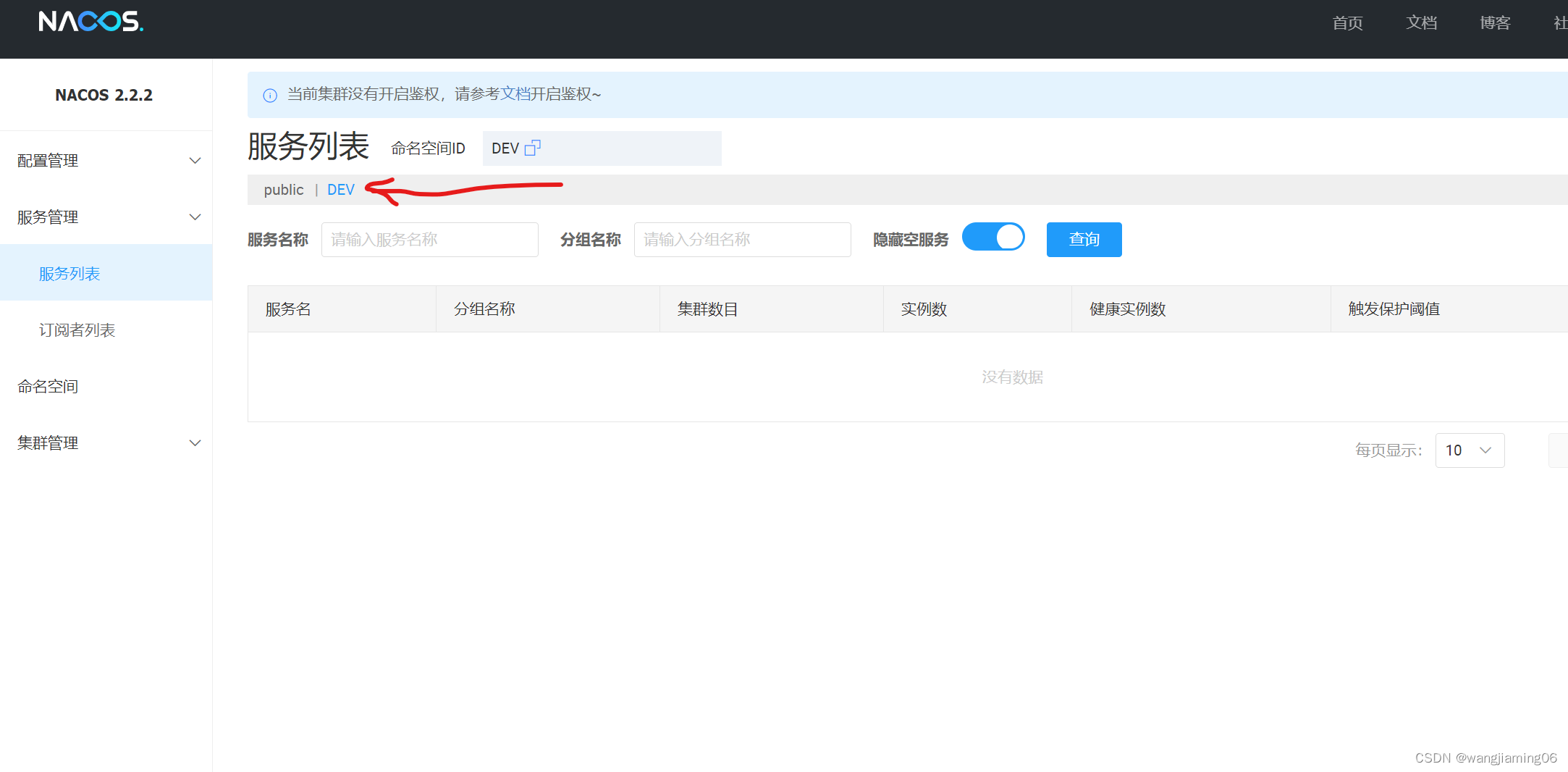Select the DEV namespace tab

[340, 189]
